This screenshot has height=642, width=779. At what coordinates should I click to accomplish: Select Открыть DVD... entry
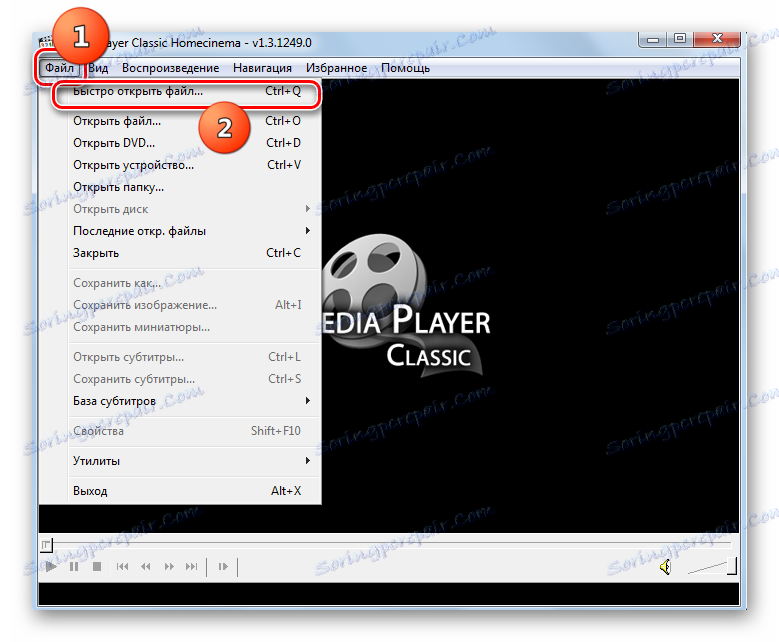[x=187, y=143]
